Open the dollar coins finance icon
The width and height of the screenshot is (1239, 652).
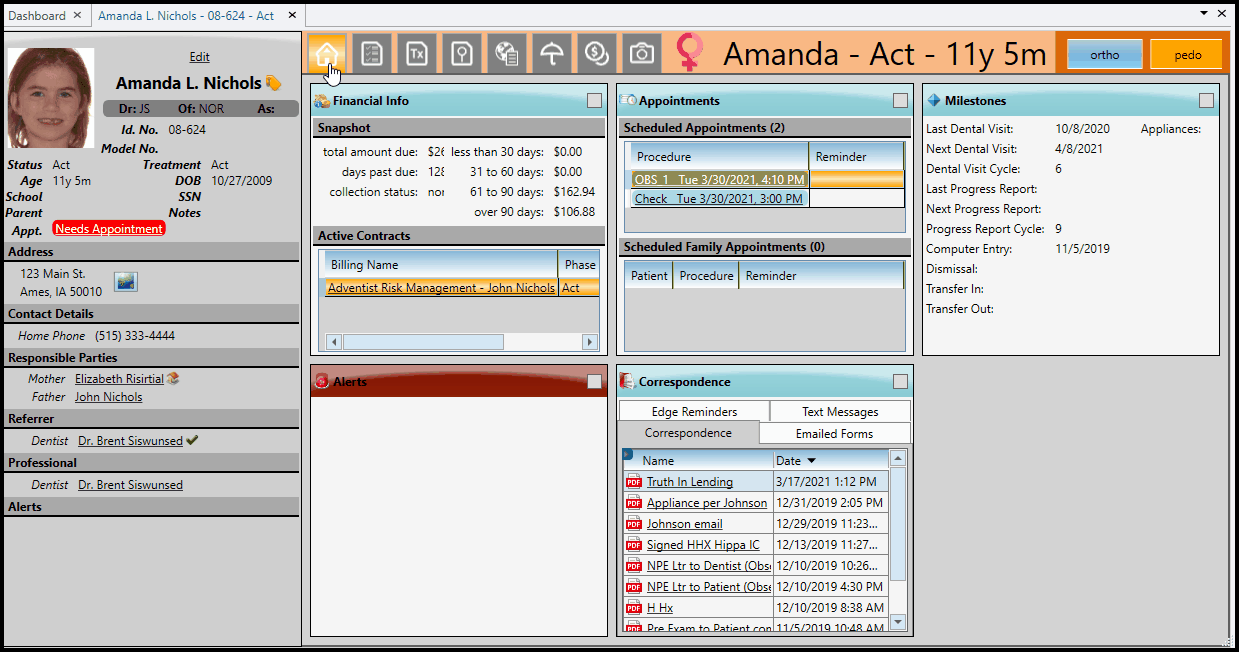click(x=596, y=54)
